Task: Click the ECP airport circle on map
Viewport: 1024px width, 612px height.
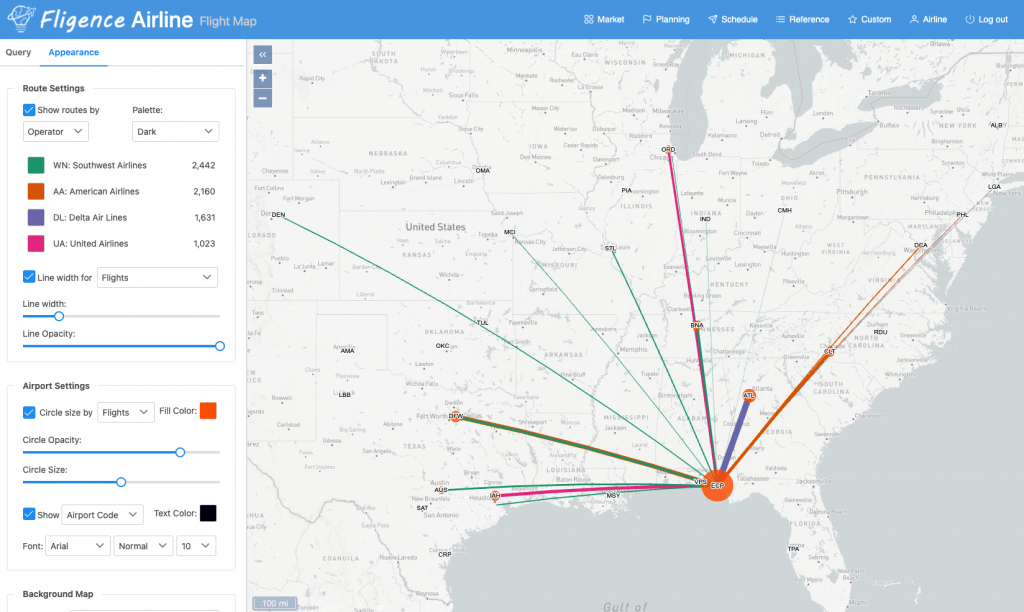Action: [x=717, y=485]
